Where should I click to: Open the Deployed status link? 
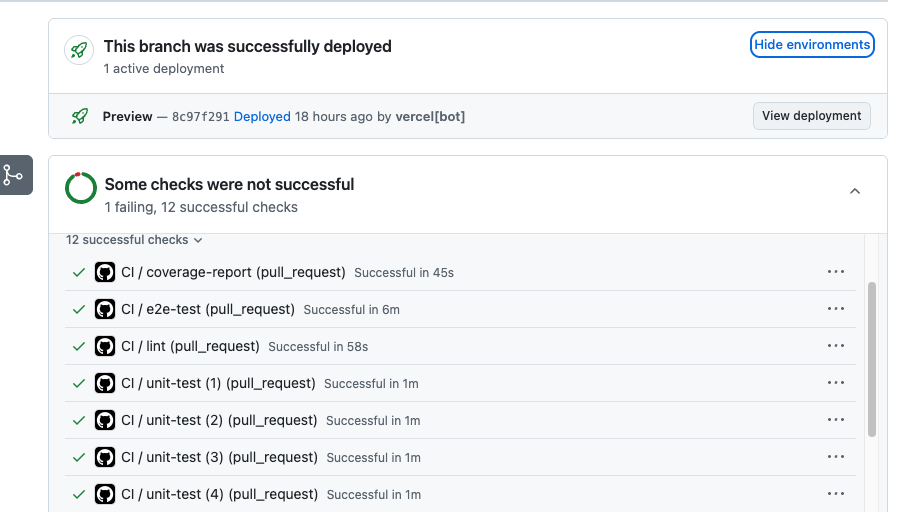tap(262, 117)
